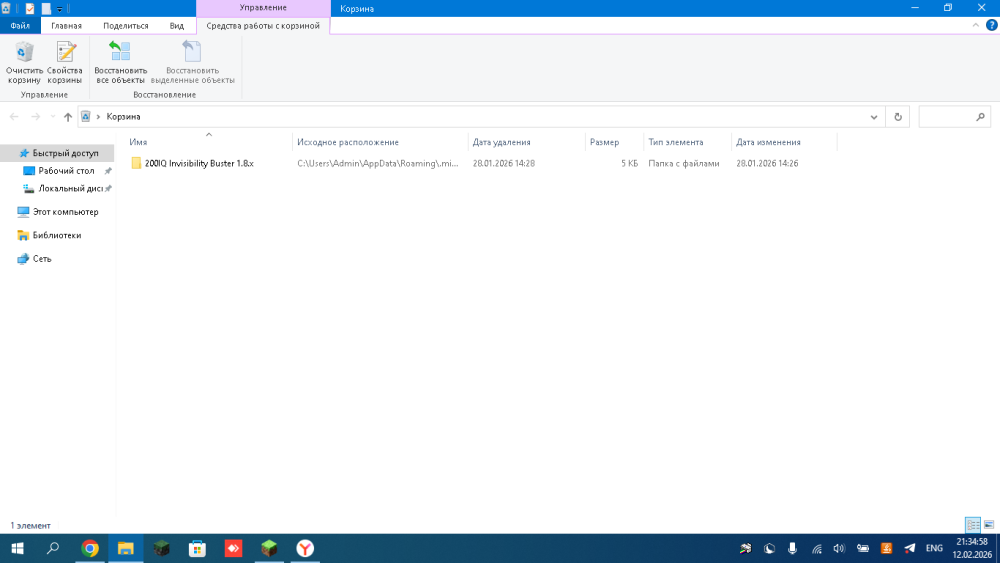Open Сеть in navigation pane

[42, 259]
